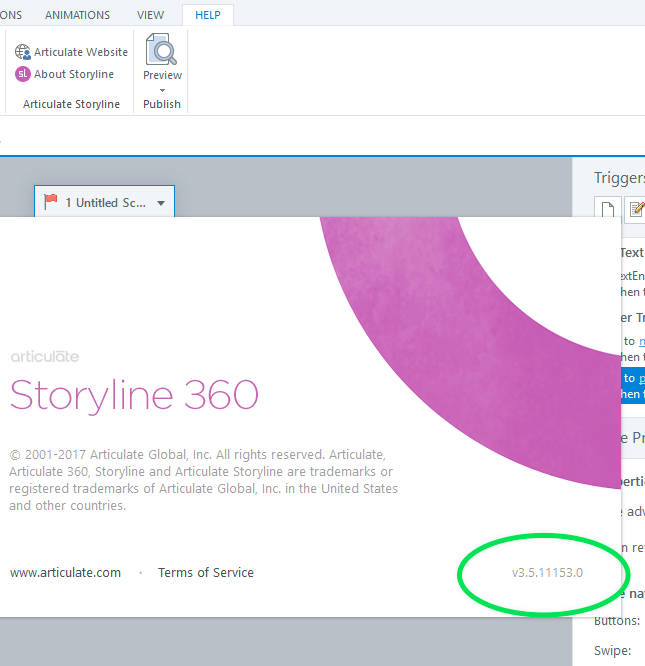
Task: Click the version number v3.5.11153.0
Action: tap(547, 573)
